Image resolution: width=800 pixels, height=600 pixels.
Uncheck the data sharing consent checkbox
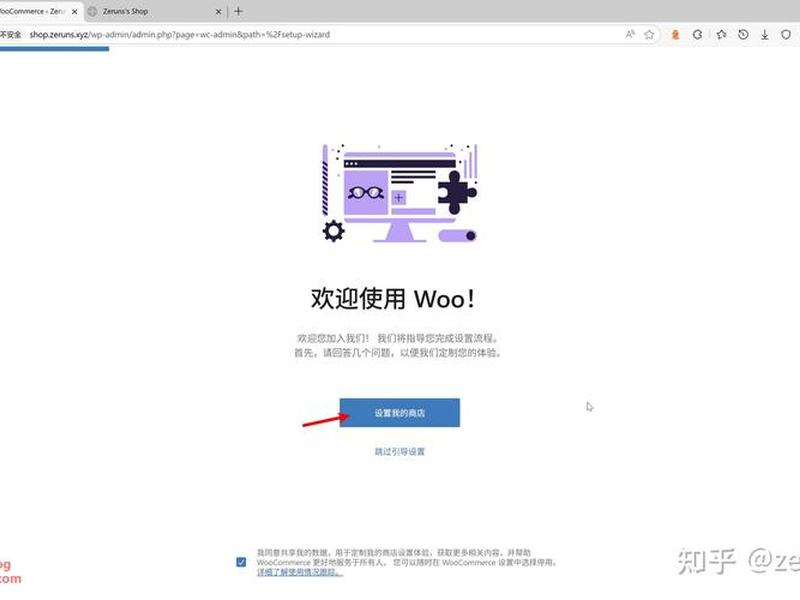(x=241, y=562)
